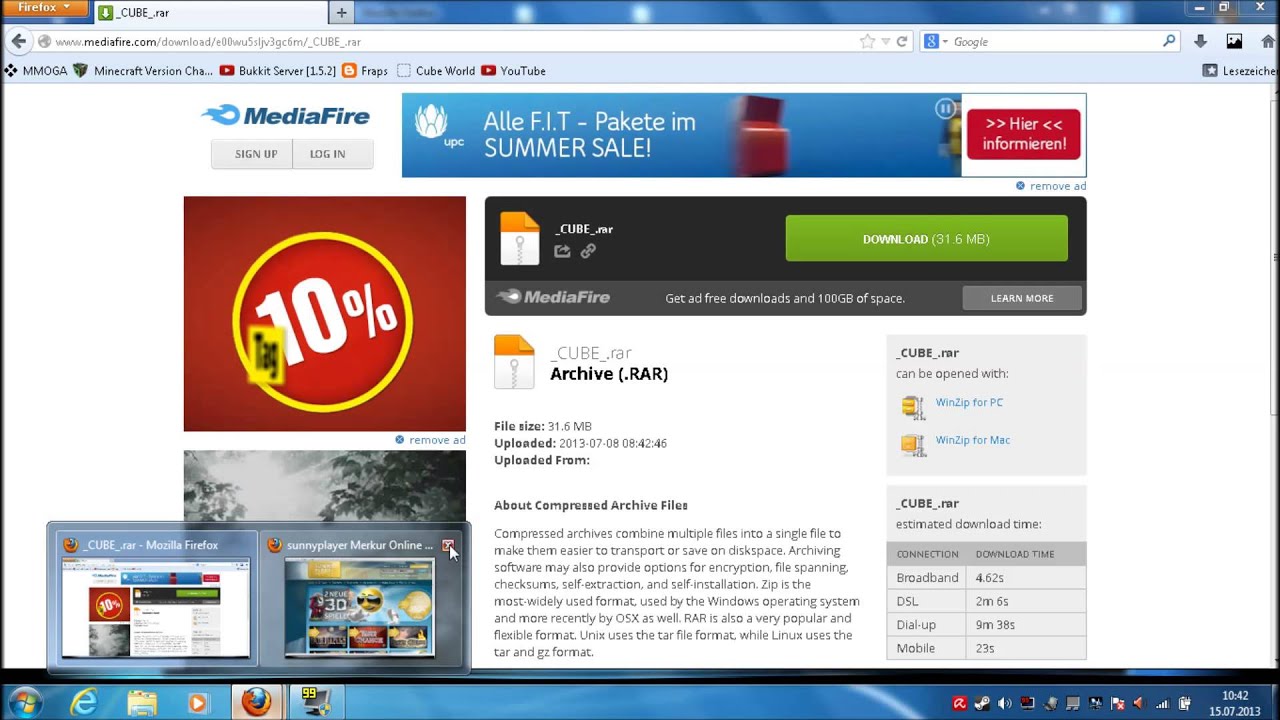Click the 10% red advertisement image
This screenshot has width=1280, height=720.
[x=324, y=314]
